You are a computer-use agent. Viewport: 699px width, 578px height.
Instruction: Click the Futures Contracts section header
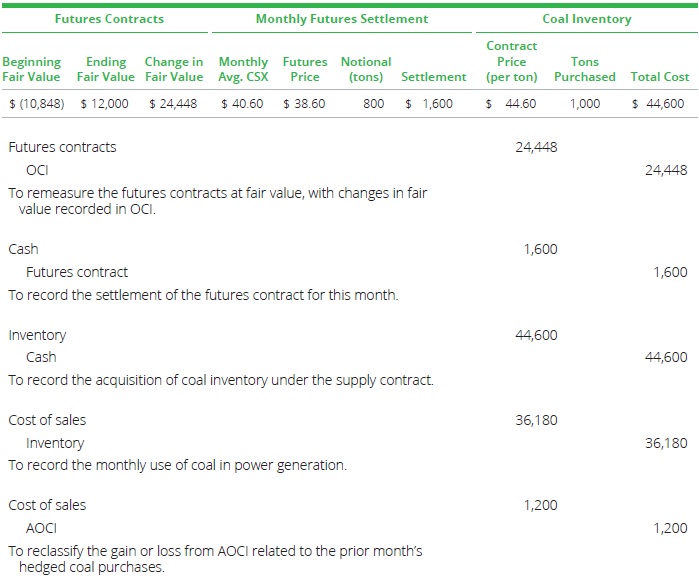tap(109, 18)
